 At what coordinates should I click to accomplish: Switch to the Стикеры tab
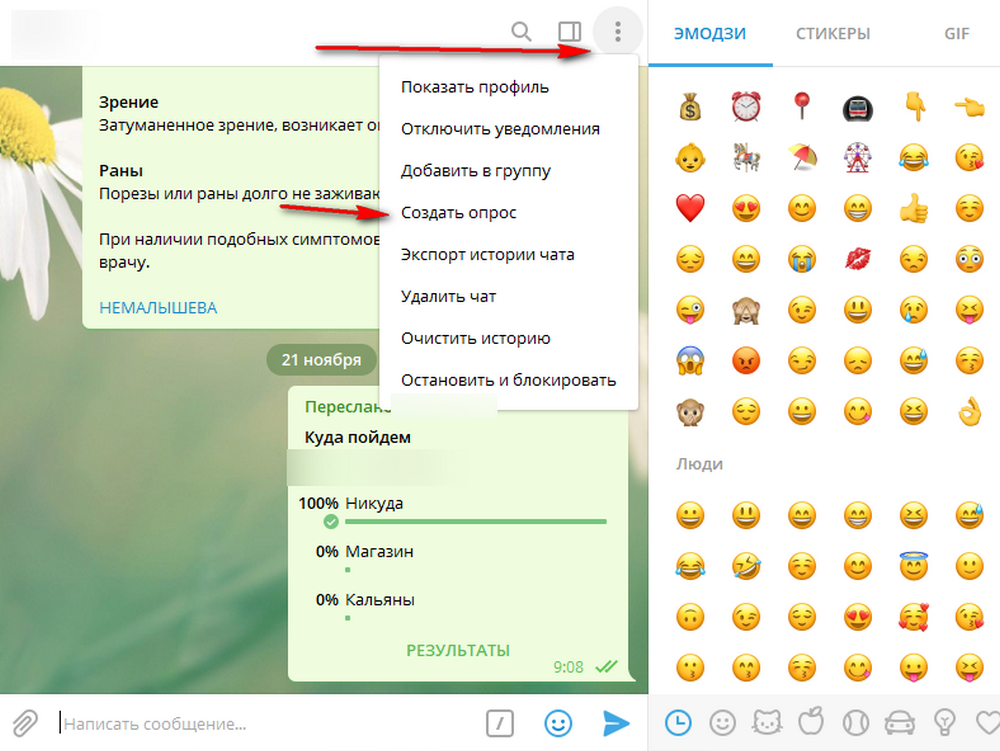[x=833, y=33]
